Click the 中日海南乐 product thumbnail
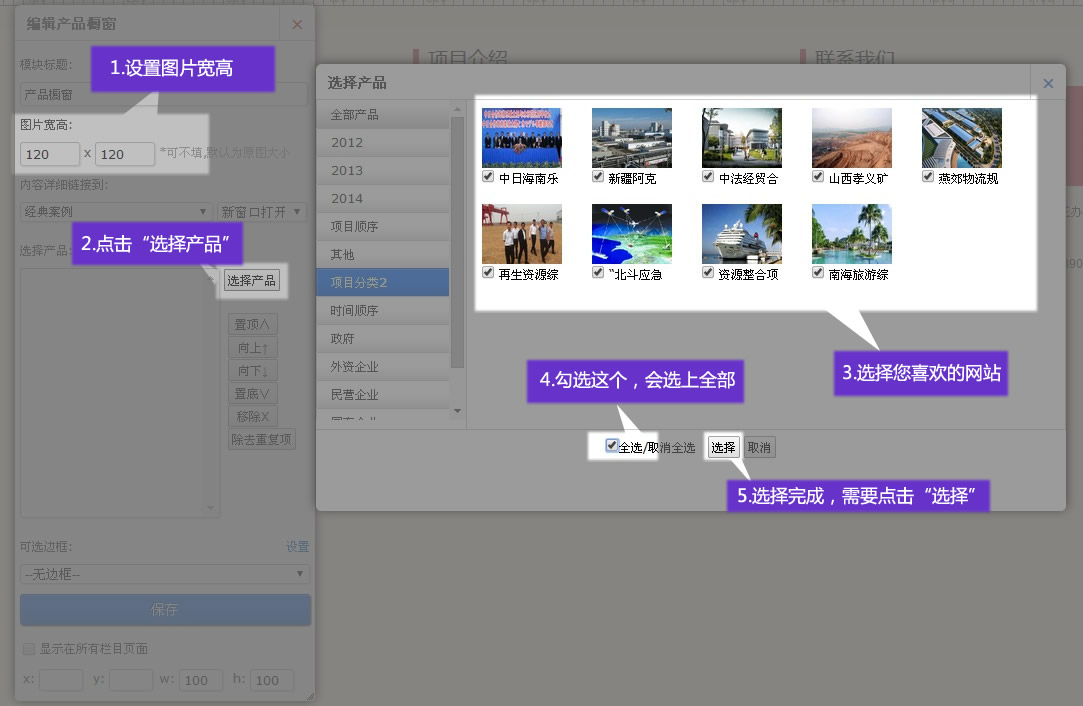 (x=521, y=137)
